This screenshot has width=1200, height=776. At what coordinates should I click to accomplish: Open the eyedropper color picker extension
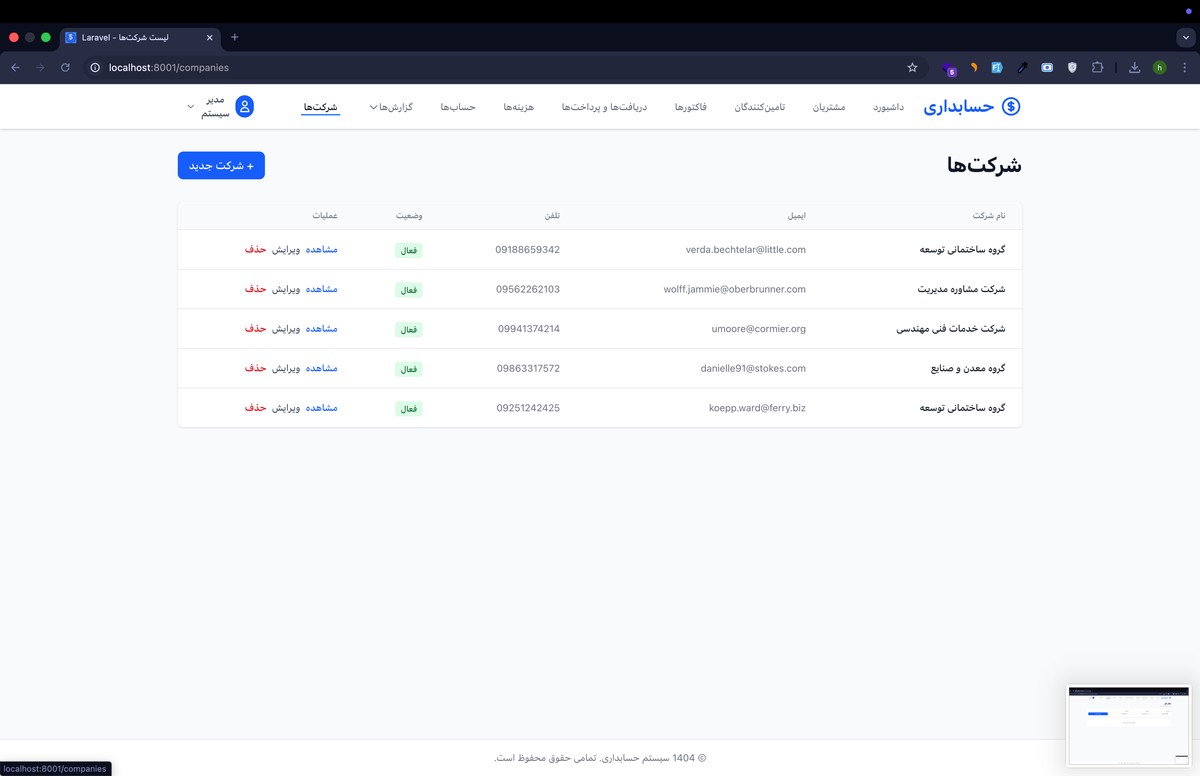click(1022, 68)
